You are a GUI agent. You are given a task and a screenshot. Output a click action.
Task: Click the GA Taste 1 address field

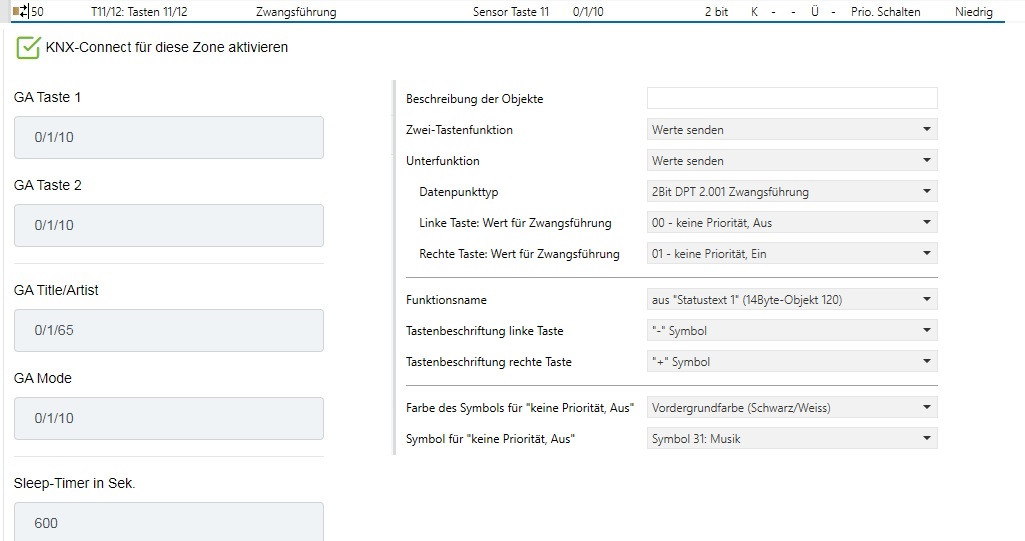(x=168, y=137)
